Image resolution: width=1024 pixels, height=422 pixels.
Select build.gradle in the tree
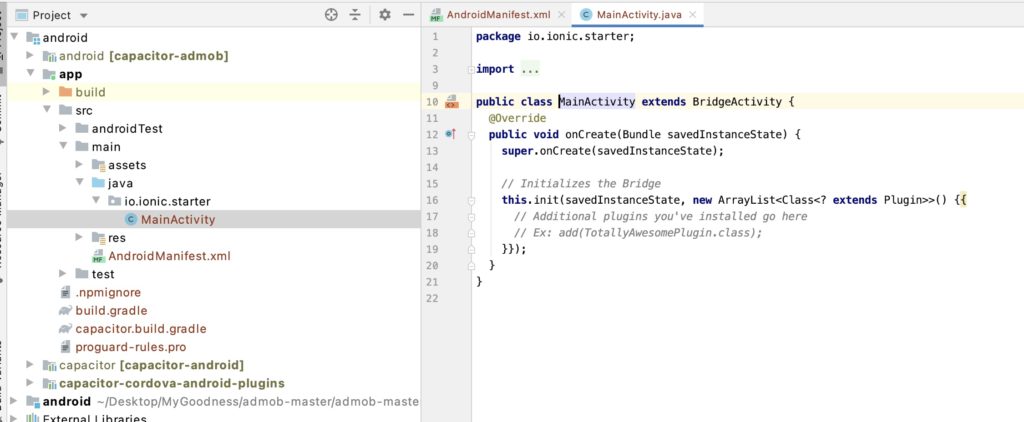111,311
